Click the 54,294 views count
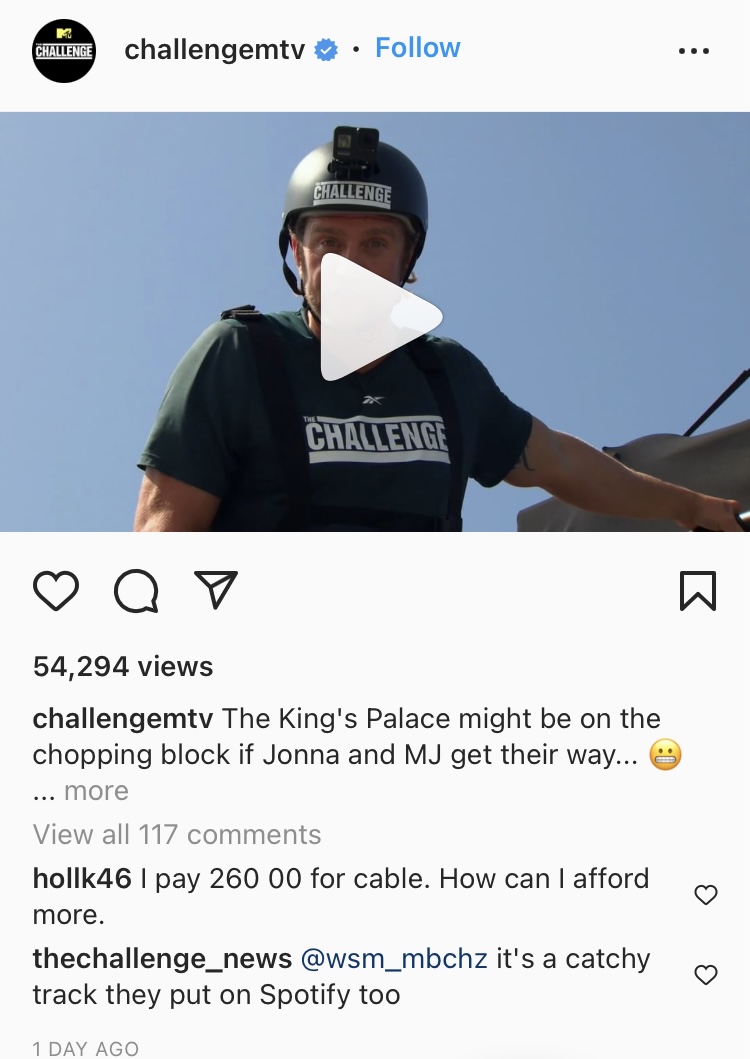This screenshot has width=750, height=1059. pyautogui.click(x=123, y=667)
